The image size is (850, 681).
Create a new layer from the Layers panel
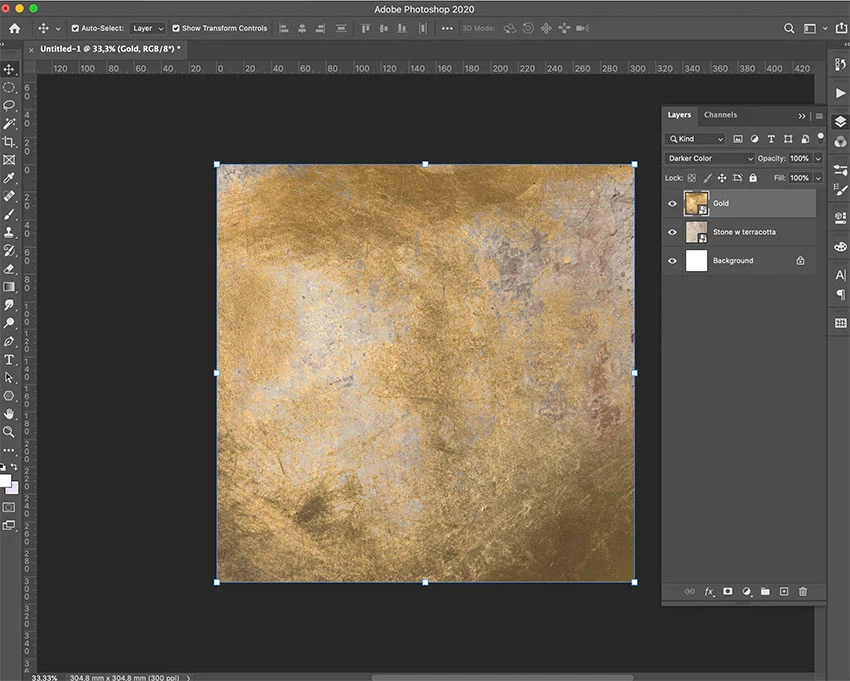click(x=784, y=592)
